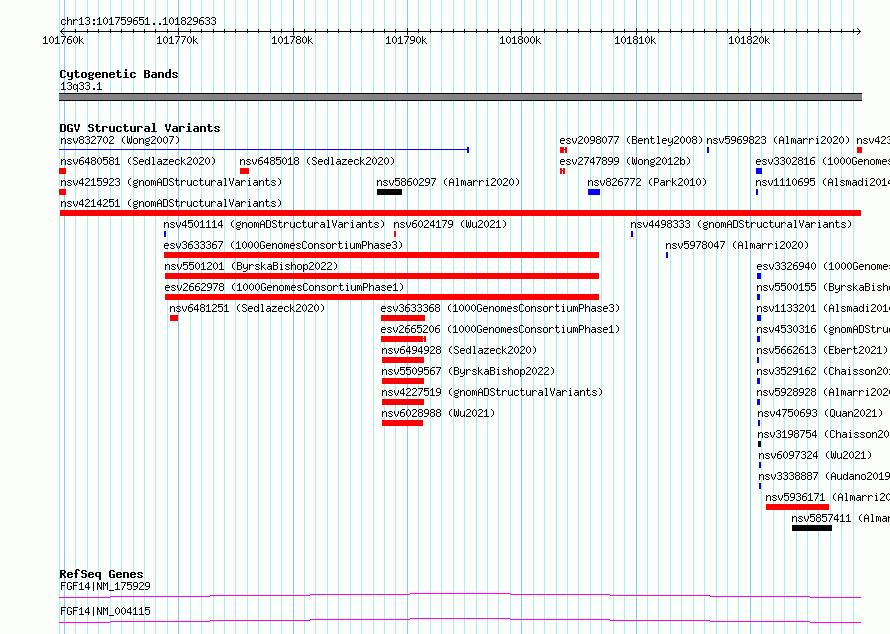
Task: Click the chr13:101759651..101829633 coordinate label
Action: [x=138, y=21]
